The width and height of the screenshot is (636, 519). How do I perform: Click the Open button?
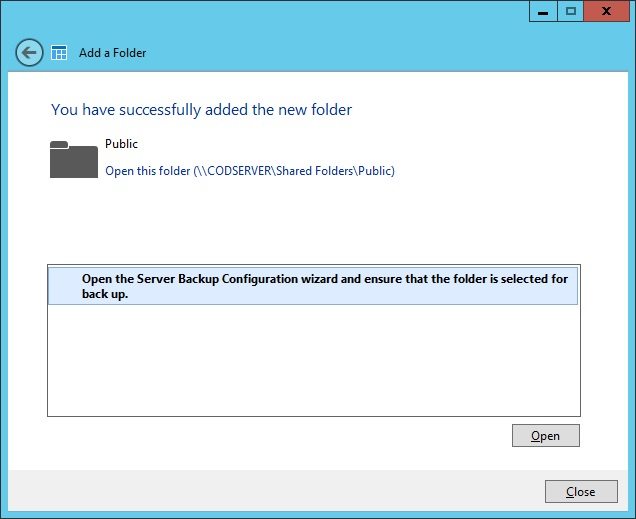(x=546, y=435)
